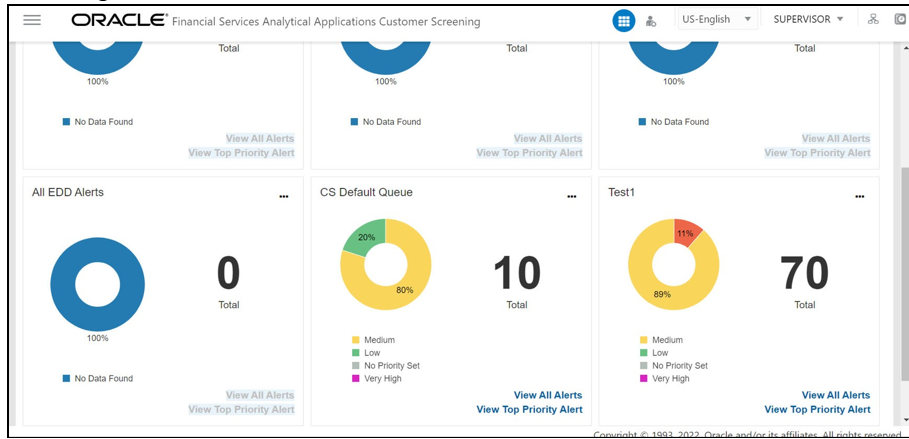Screen dimensions: 909x439
Task: Open the hamburger navigation menu
Action: (32, 20)
